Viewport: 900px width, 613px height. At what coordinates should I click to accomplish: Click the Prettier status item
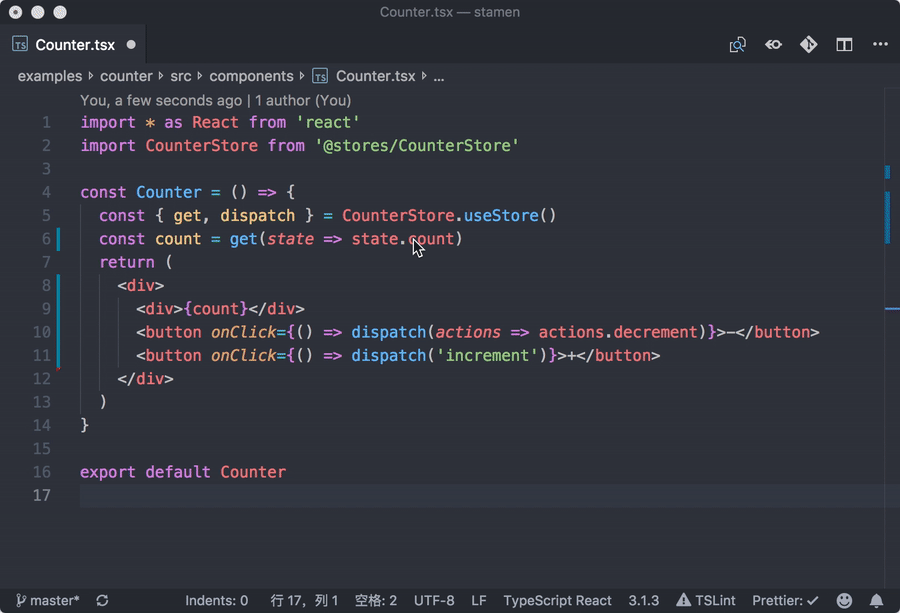(785, 600)
